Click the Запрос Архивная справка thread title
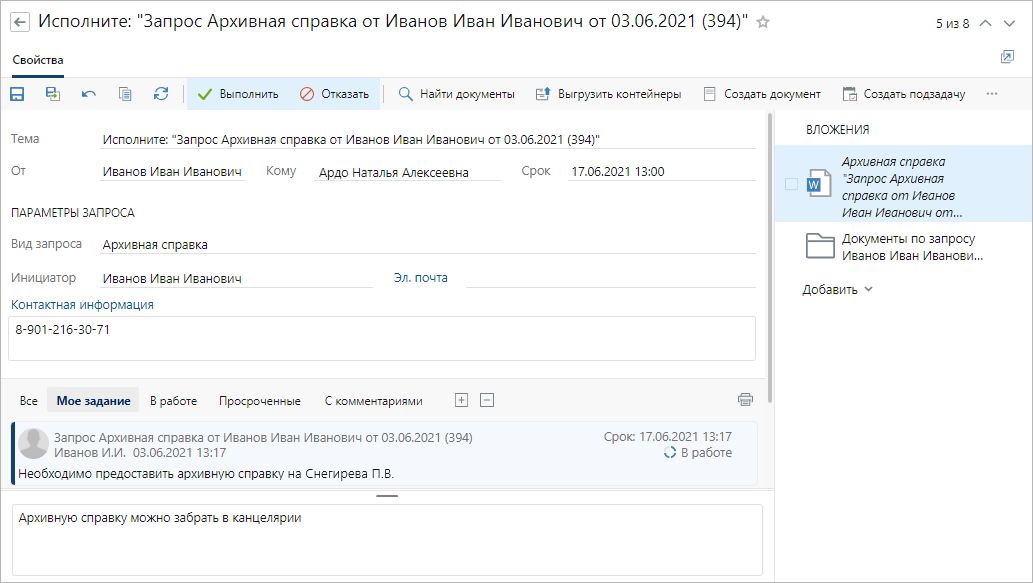Viewport: 1033px width, 583px height. coord(263,437)
